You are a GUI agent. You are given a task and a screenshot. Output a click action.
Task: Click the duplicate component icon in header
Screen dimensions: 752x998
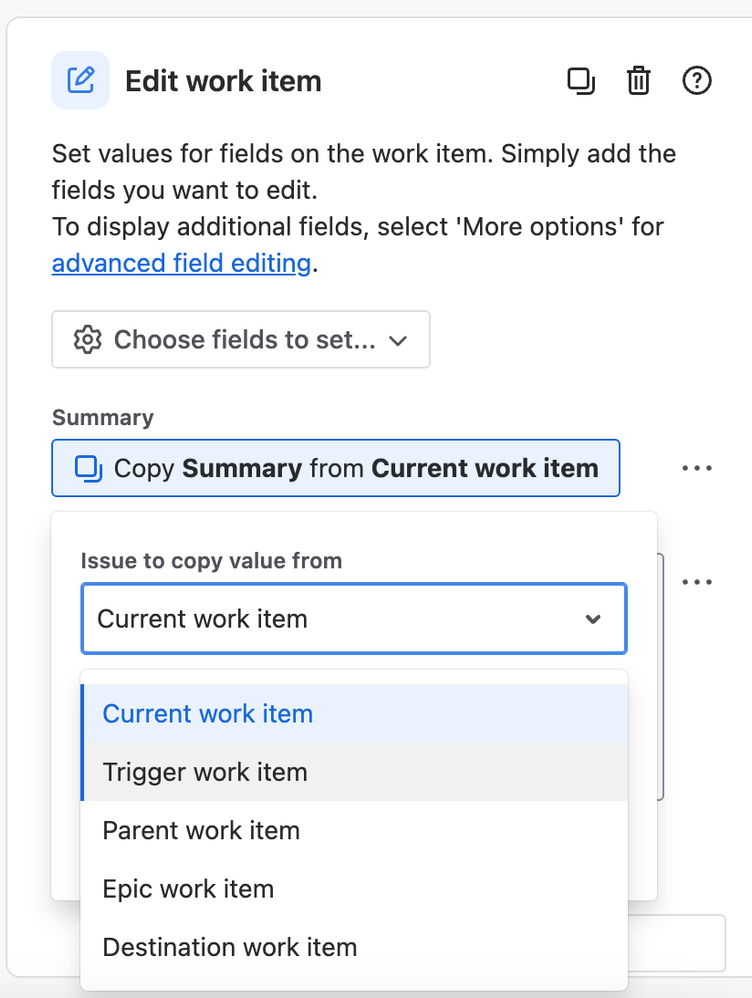tap(581, 81)
